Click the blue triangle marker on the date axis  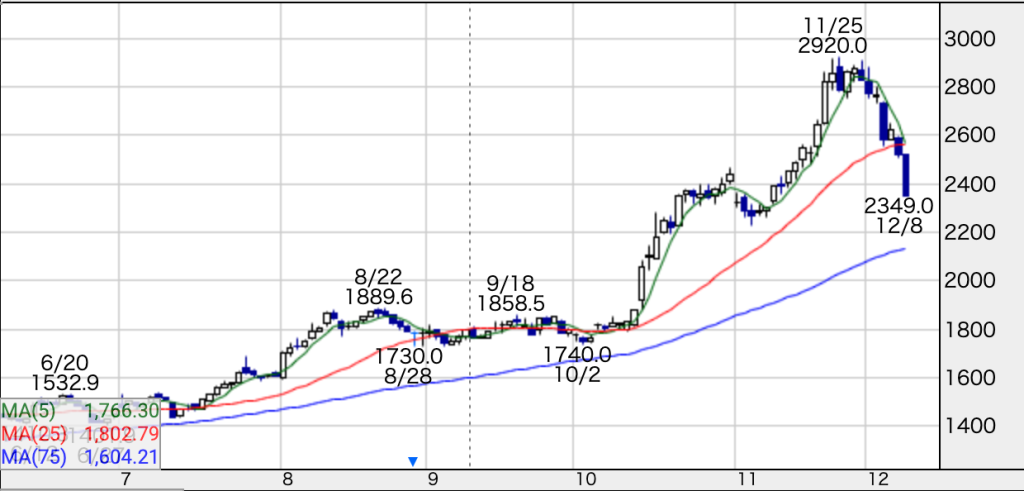pyautogui.click(x=412, y=461)
